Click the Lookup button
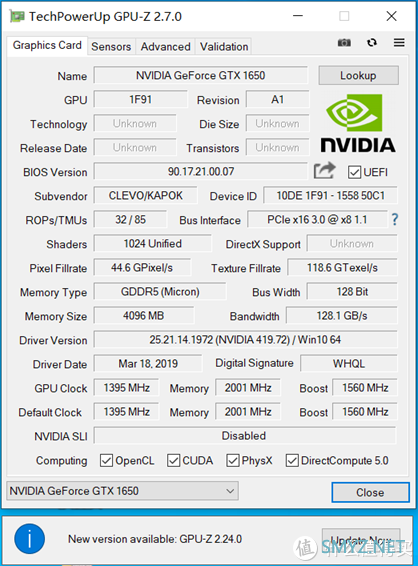Image resolution: width=418 pixels, height=566 pixels. [x=358, y=75]
